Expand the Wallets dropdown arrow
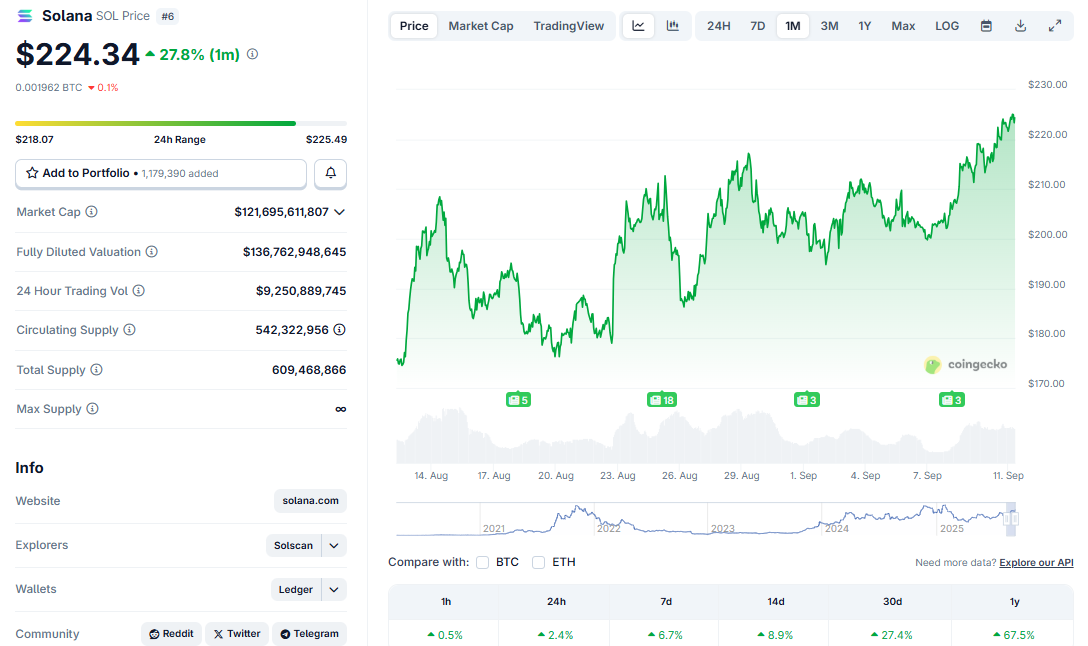Viewport: 1088px width, 646px height. 334,590
